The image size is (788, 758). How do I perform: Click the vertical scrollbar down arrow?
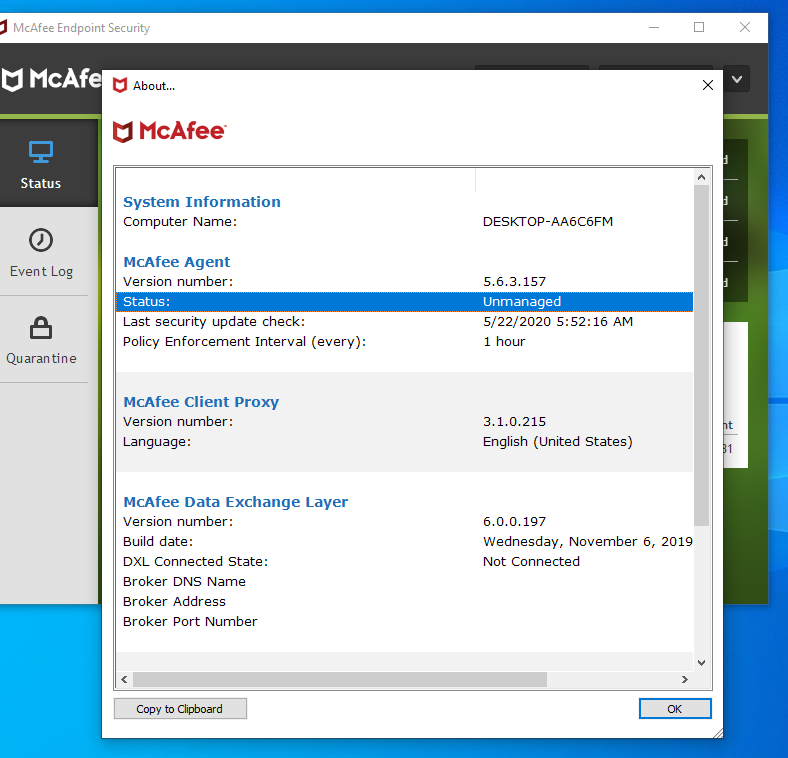[702, 662]
